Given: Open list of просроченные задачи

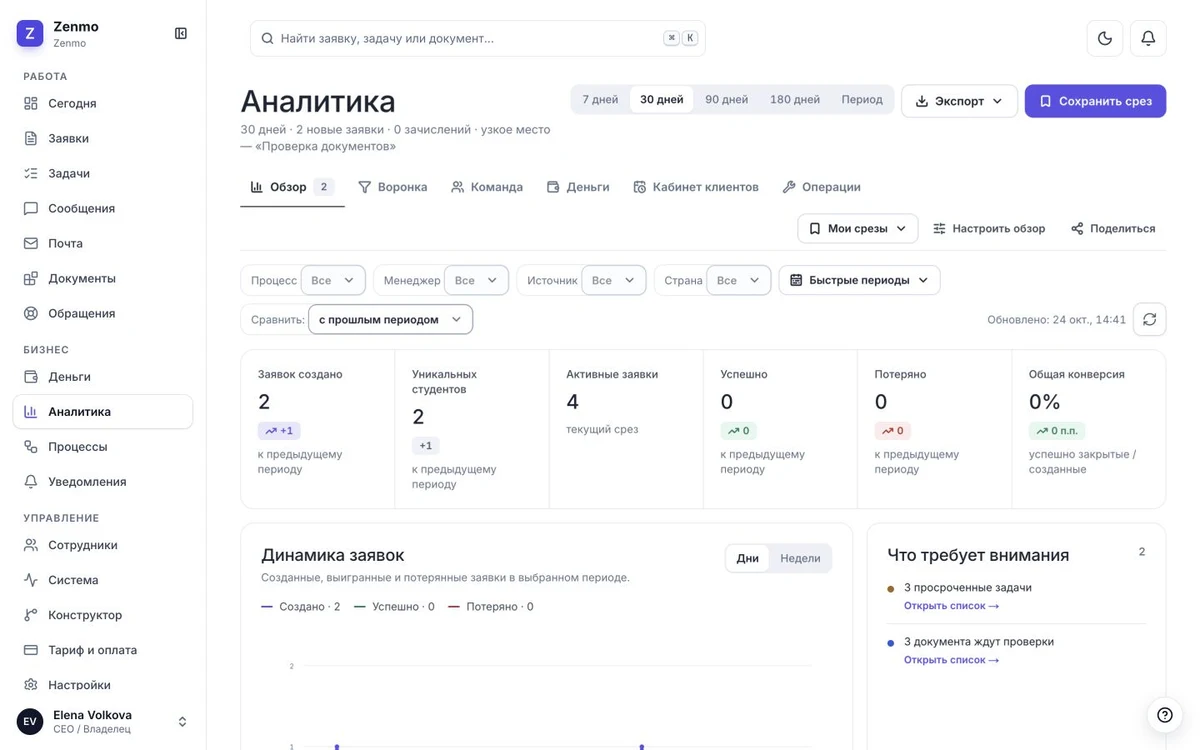Looking at the screenshot, I should 951,606.
